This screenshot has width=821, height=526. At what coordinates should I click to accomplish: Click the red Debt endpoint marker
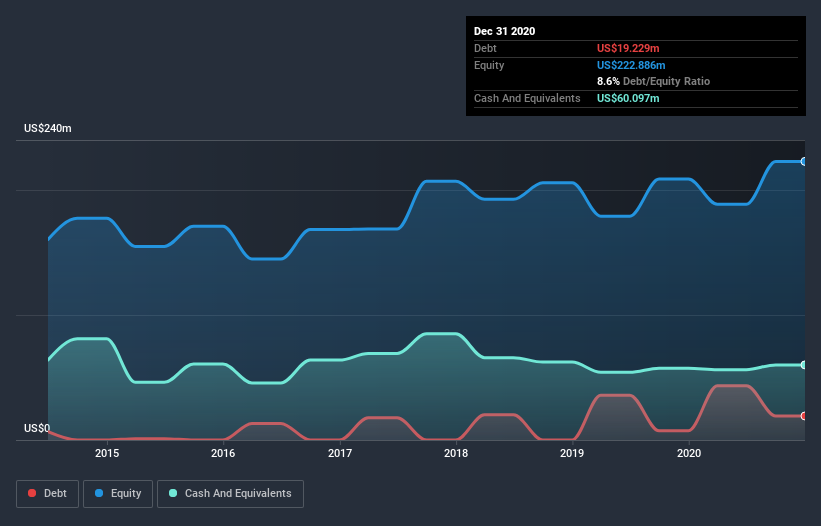tap(804, 416)
